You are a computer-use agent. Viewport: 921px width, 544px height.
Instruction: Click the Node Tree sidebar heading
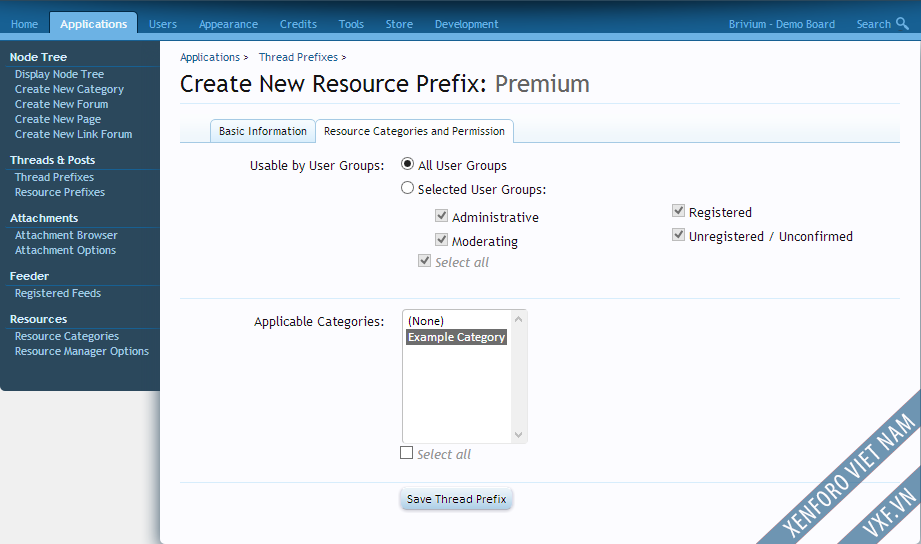[38, 57]
